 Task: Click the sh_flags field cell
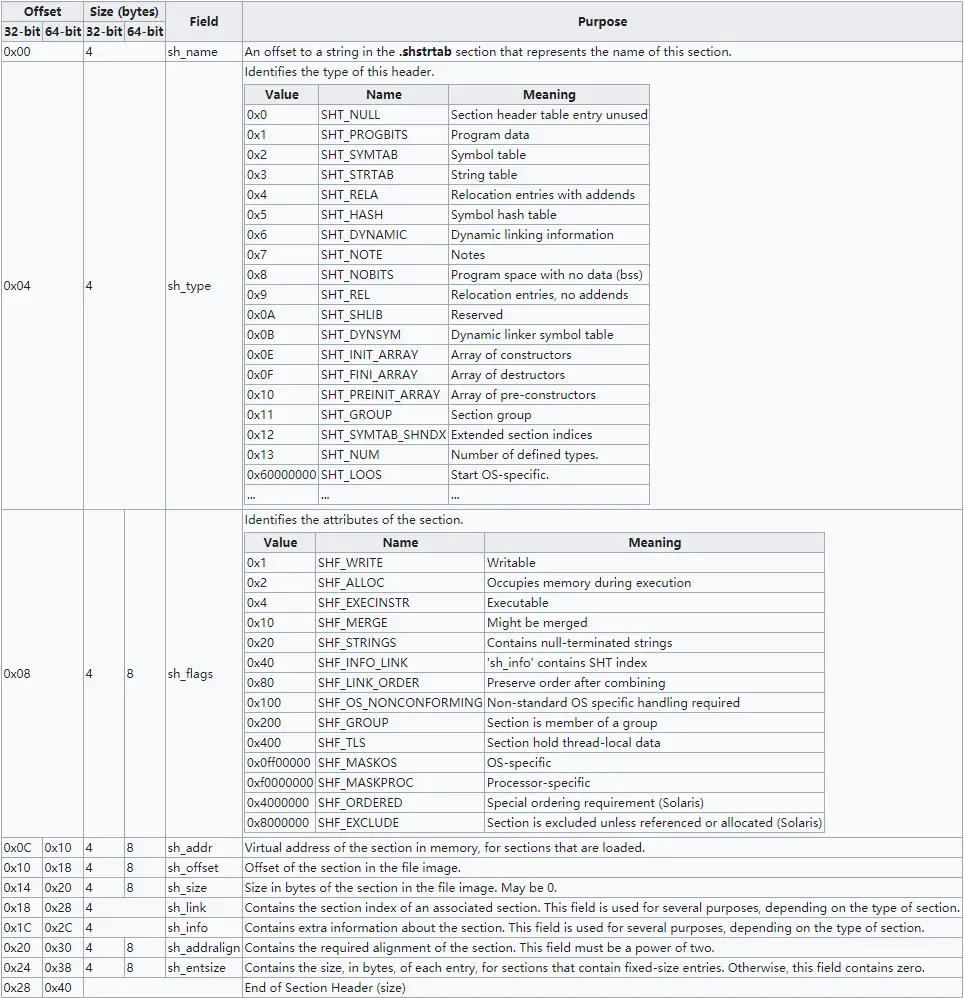coord(204,673)
